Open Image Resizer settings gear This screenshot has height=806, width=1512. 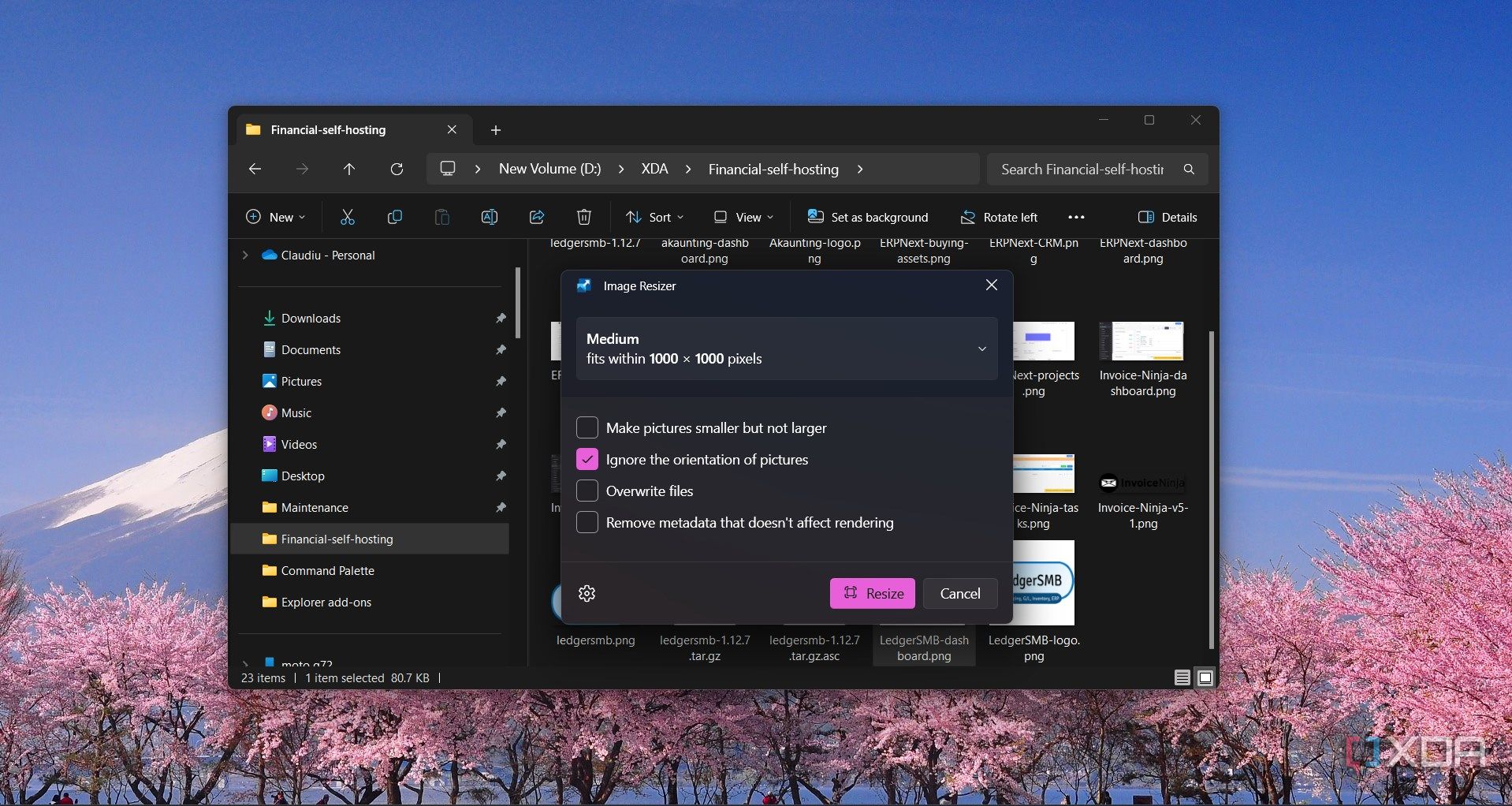click(587, 593)
